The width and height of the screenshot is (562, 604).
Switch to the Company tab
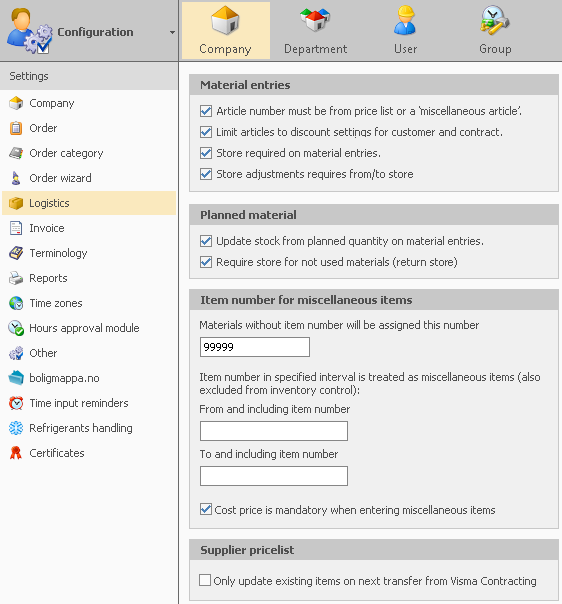pyautogui.click(x=226, y=30)
